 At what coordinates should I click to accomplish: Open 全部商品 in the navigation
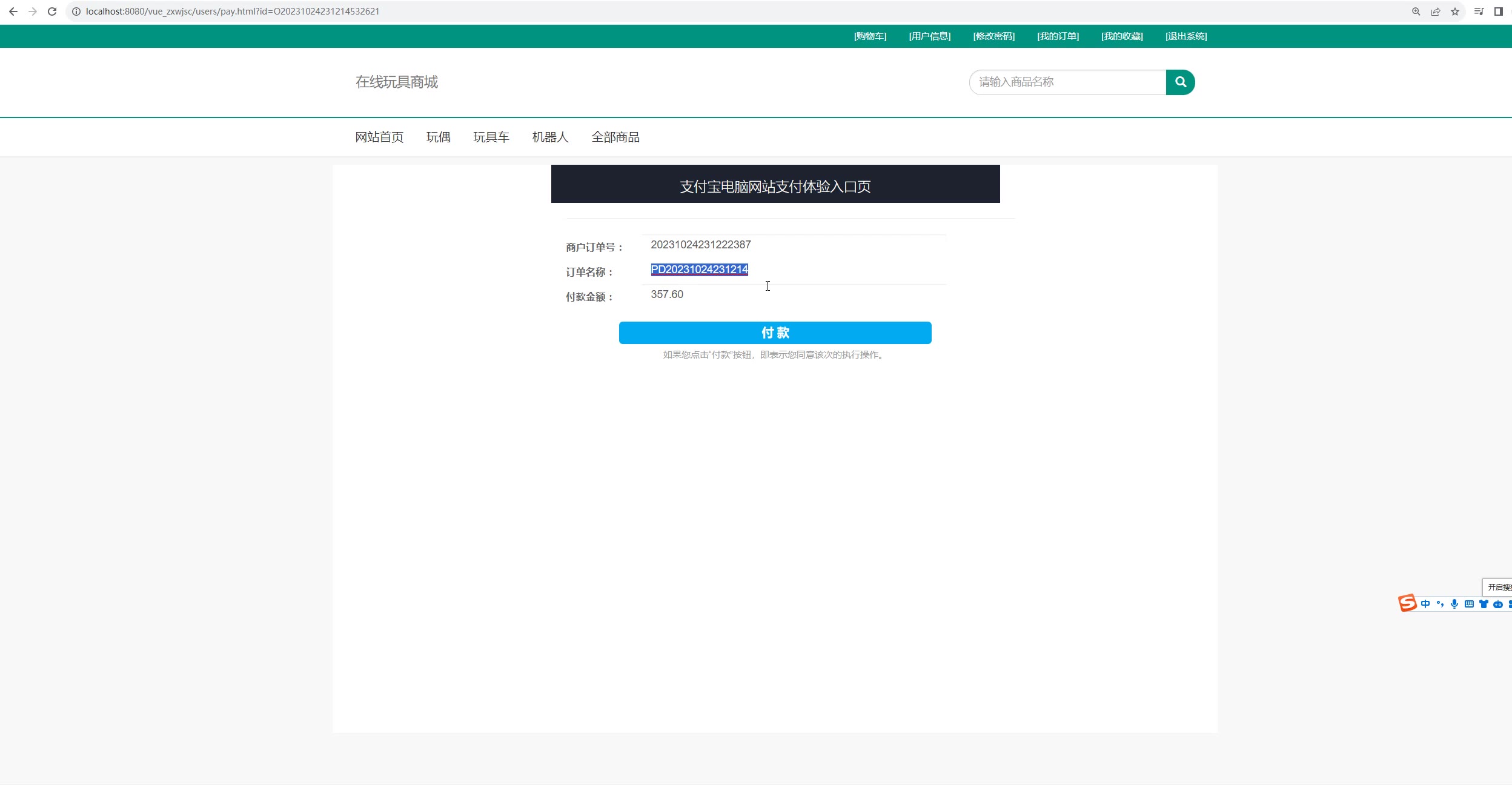click(615, 137)
